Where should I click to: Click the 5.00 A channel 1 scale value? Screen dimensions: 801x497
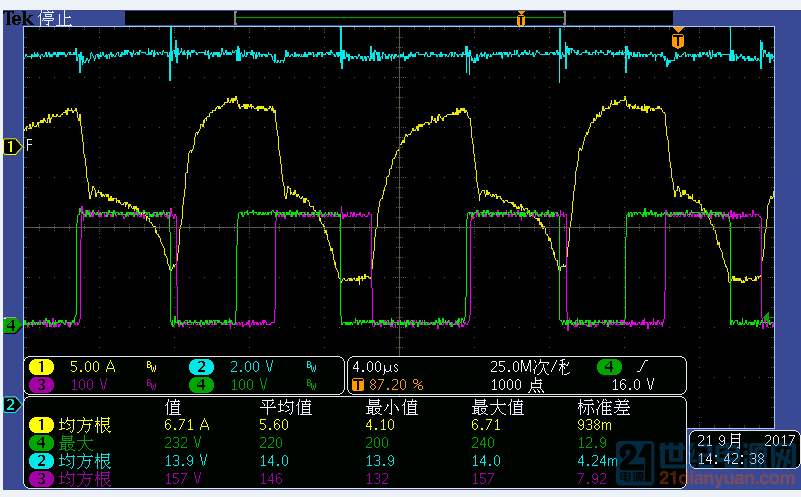92,367
